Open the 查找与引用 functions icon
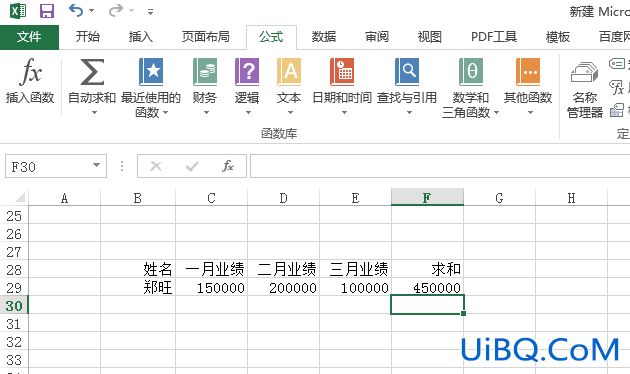This screenshot has width=630, height=374. click(407, 72)
